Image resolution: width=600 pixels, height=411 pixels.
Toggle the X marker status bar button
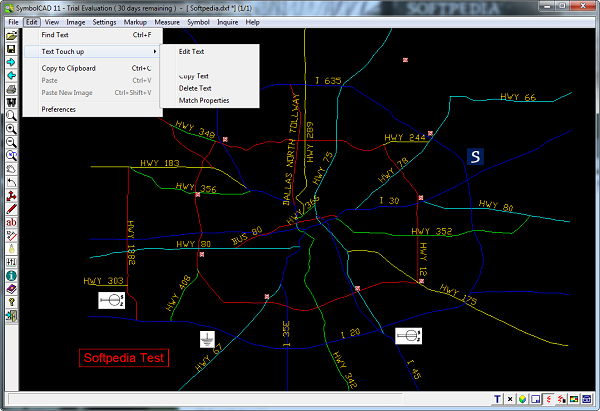pos(509,401)
